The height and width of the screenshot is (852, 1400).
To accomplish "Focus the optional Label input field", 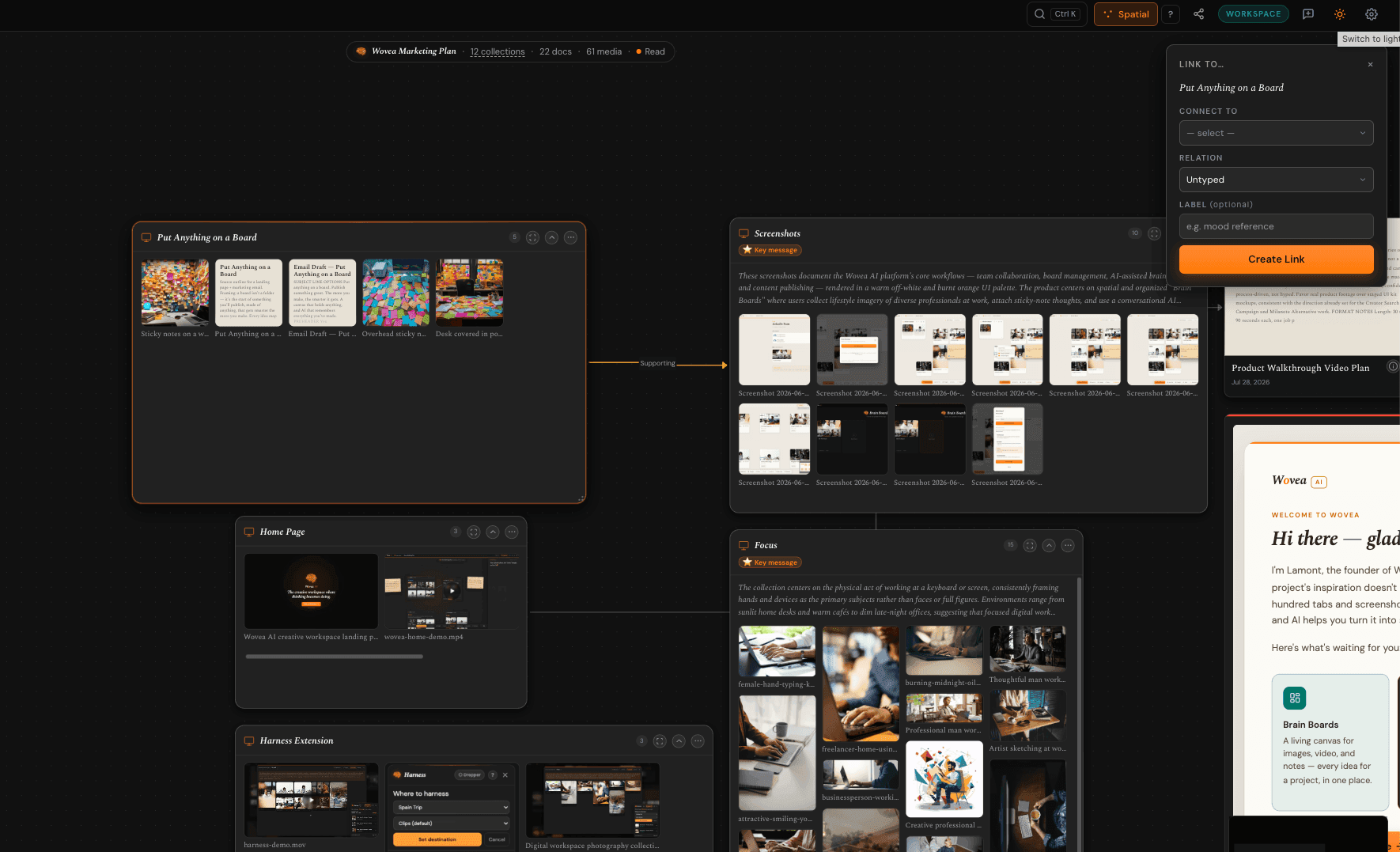I will 1276,226.
